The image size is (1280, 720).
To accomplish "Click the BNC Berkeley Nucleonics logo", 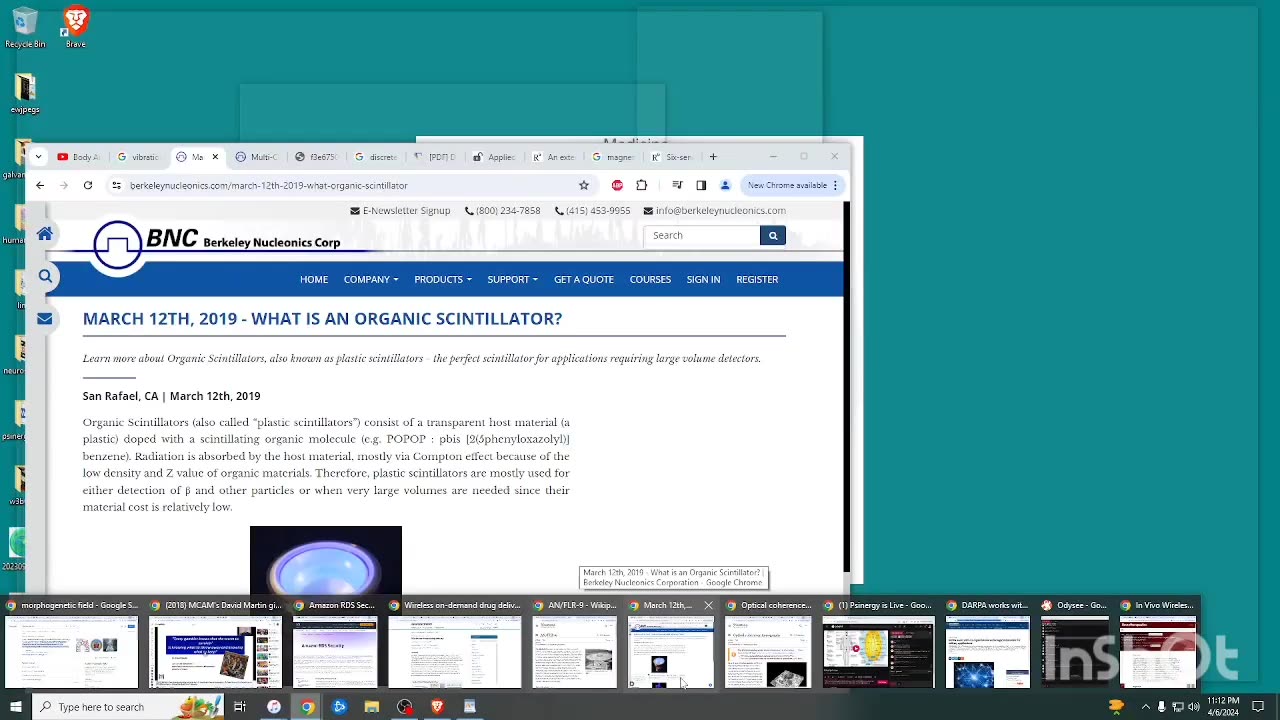I will 216,243.
